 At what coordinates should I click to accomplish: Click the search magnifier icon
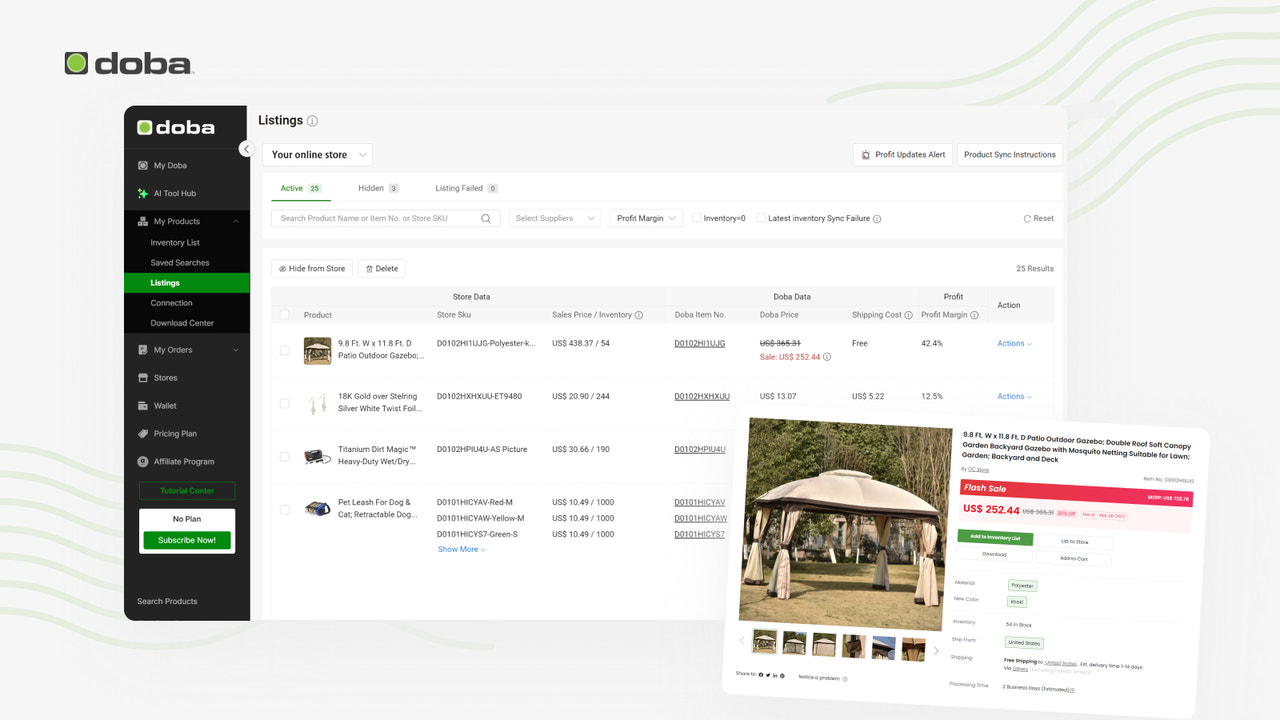486,218
